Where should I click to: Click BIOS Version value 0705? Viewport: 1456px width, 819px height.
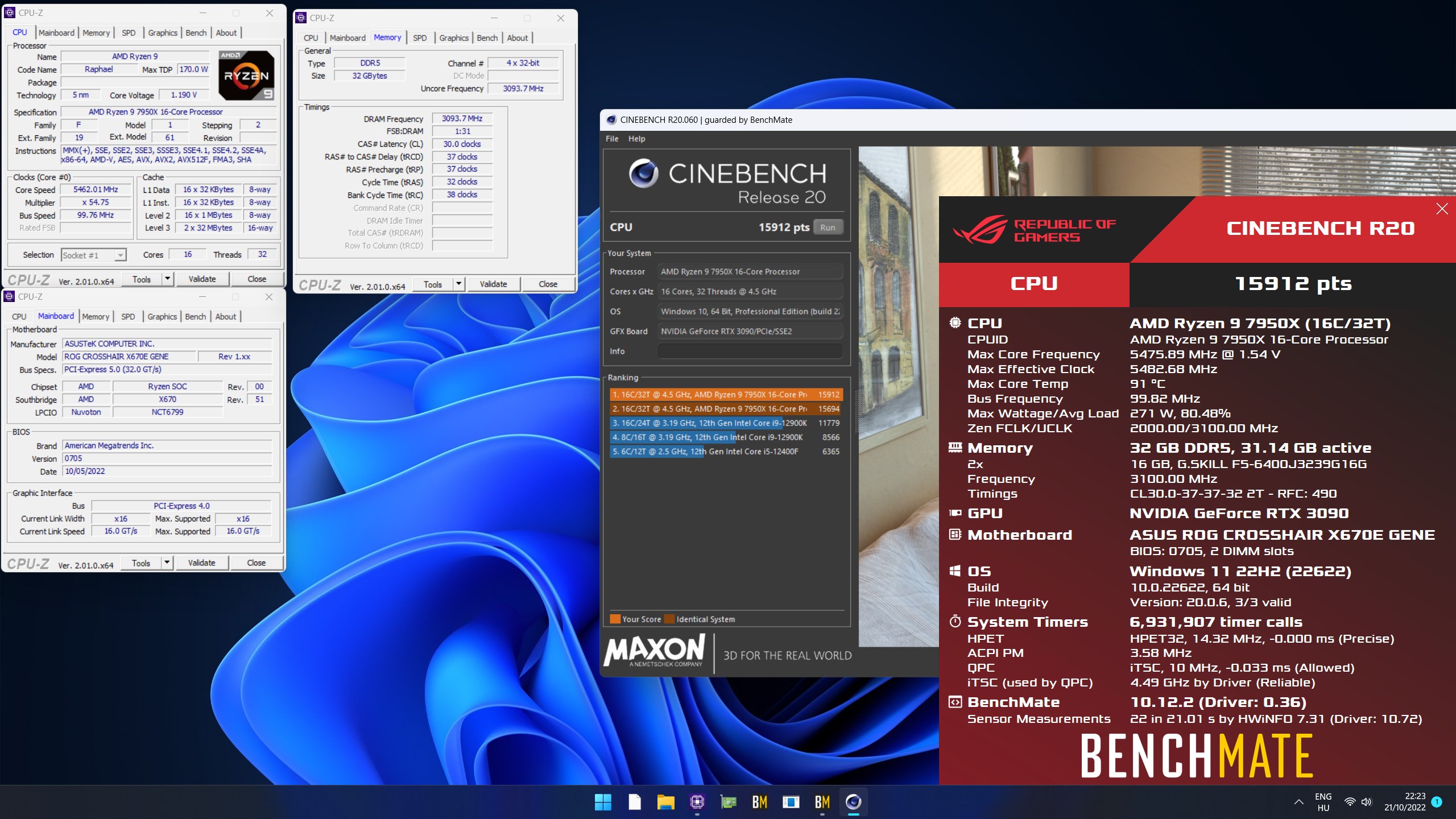click(x=167, y=458)
